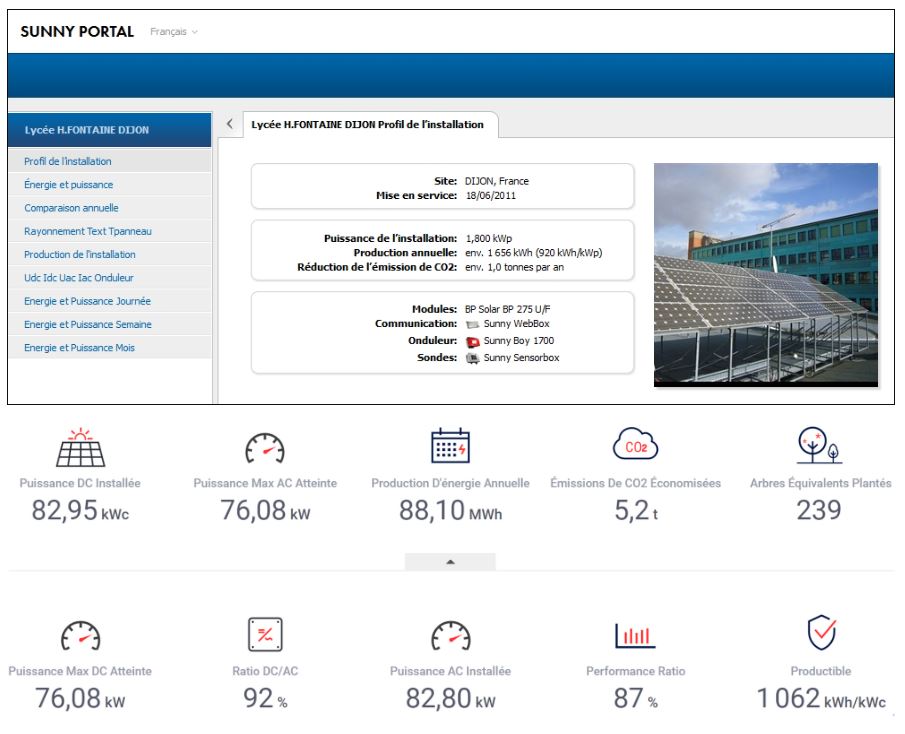Open Profil de l'installation in the sidebar
The image size is (905, 734).
tap(110, 161)
